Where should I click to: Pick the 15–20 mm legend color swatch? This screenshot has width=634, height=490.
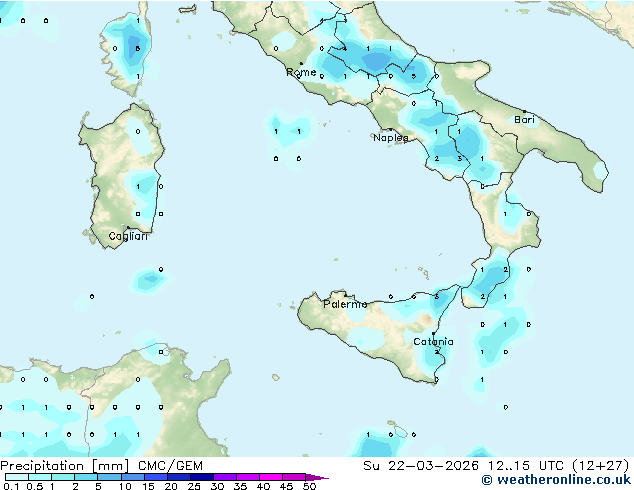(x=156, y=477)
